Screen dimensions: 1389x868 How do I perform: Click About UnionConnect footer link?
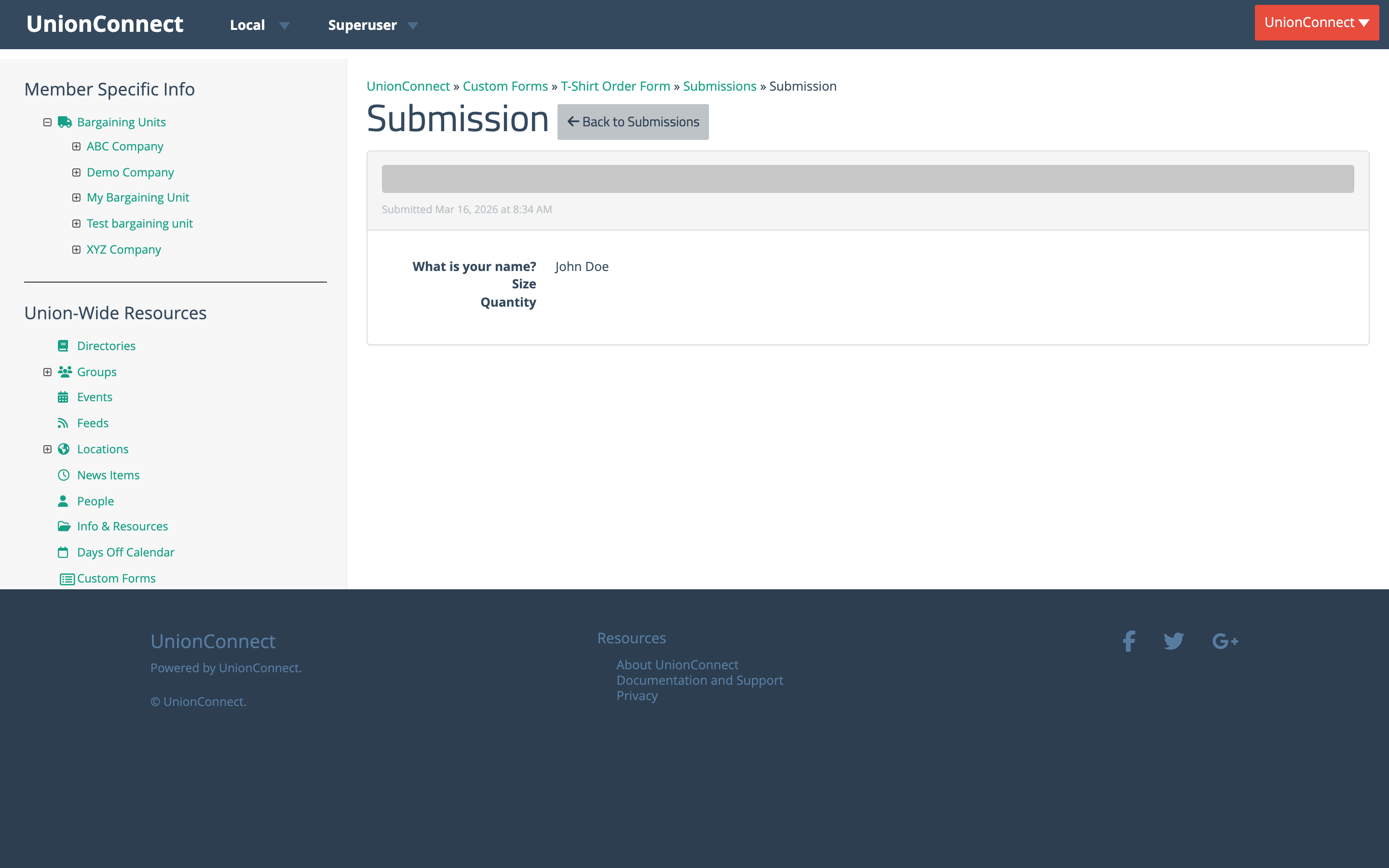coord(677,665)
